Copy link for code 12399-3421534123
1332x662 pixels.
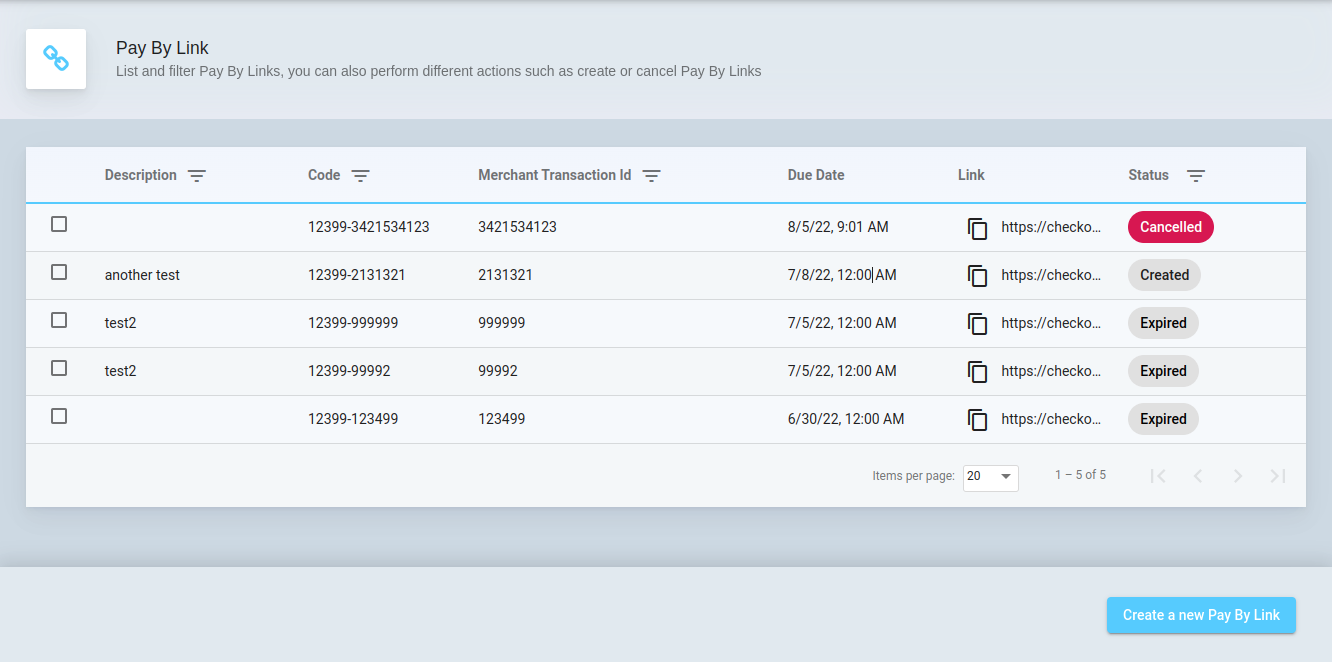(977, 228)
